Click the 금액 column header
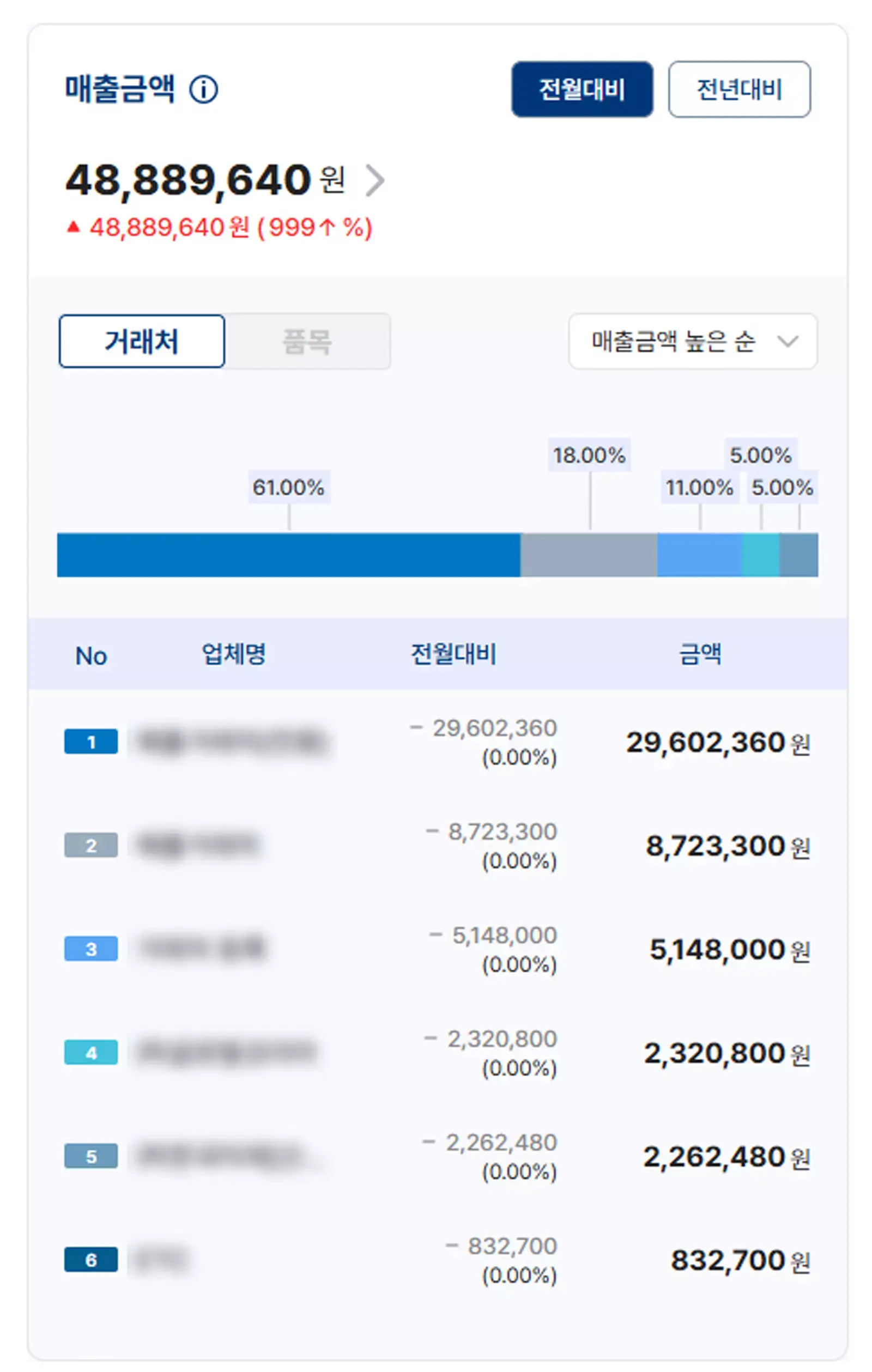Image resolution: width=872 pixels, height=1372 pixels. (x=699, y=656)
